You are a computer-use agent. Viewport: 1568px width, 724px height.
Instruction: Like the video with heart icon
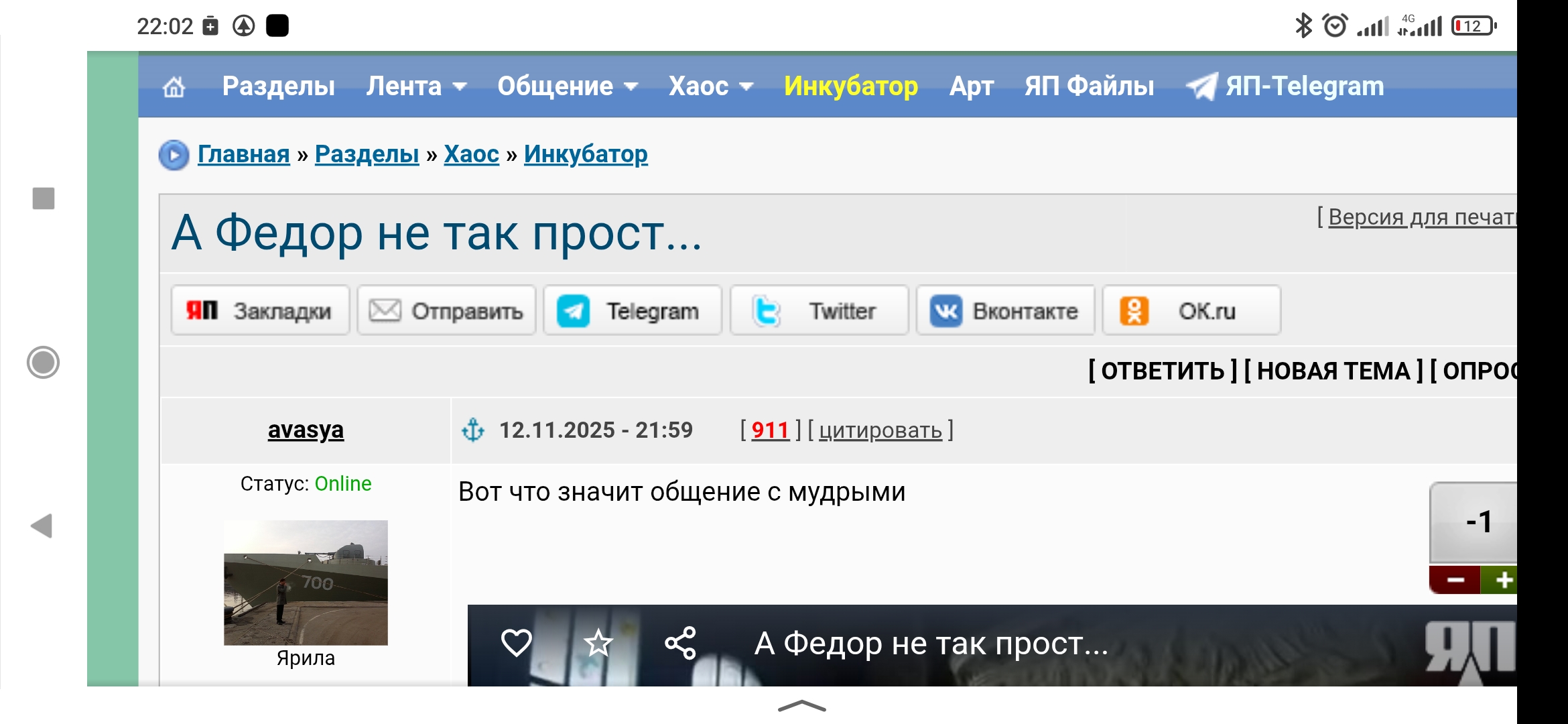517,644
